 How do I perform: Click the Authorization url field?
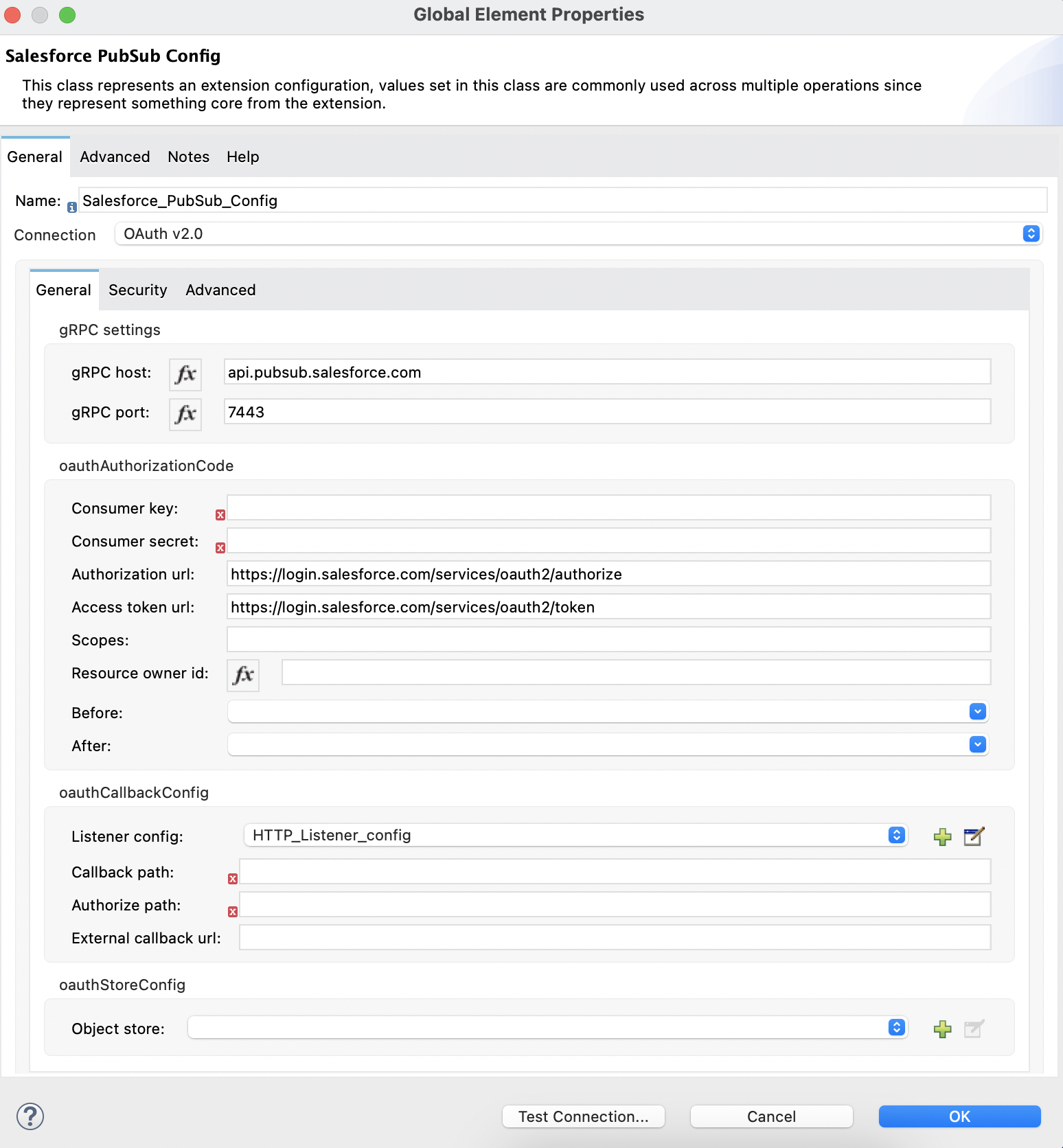(609, 573)
